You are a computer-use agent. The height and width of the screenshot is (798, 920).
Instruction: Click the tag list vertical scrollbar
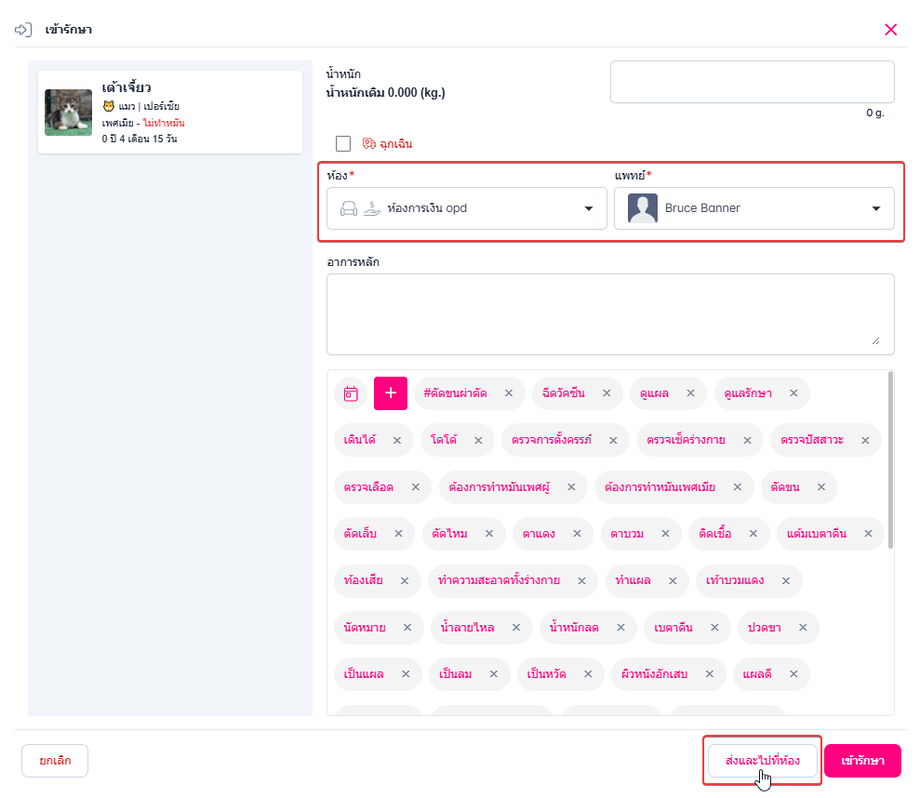click(x=890, y=461)
